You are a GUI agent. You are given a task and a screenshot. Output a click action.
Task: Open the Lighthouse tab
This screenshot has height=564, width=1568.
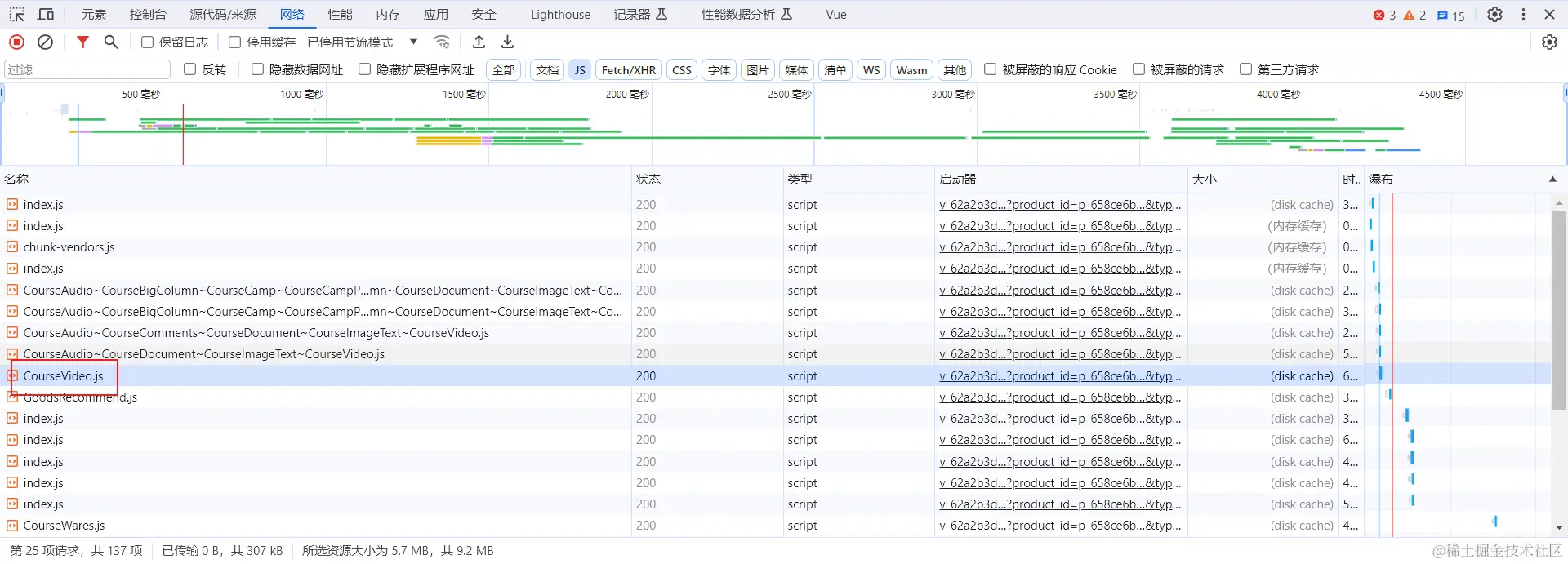tap(560, 15)
